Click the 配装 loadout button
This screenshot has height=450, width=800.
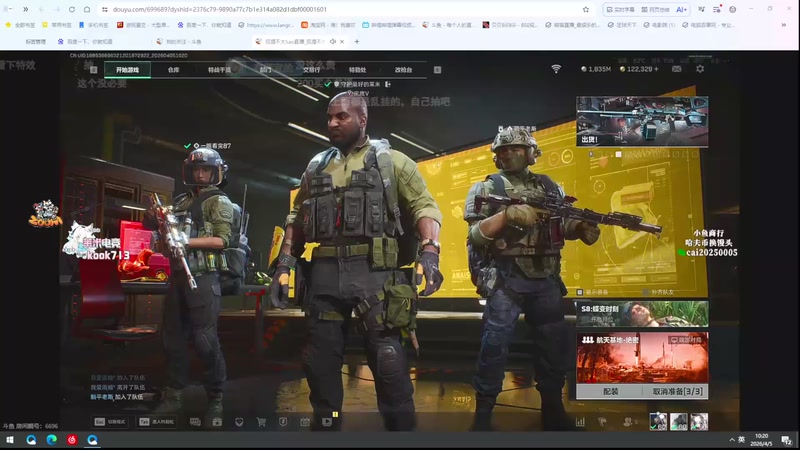pyautogui.click(x=610, y=392)
